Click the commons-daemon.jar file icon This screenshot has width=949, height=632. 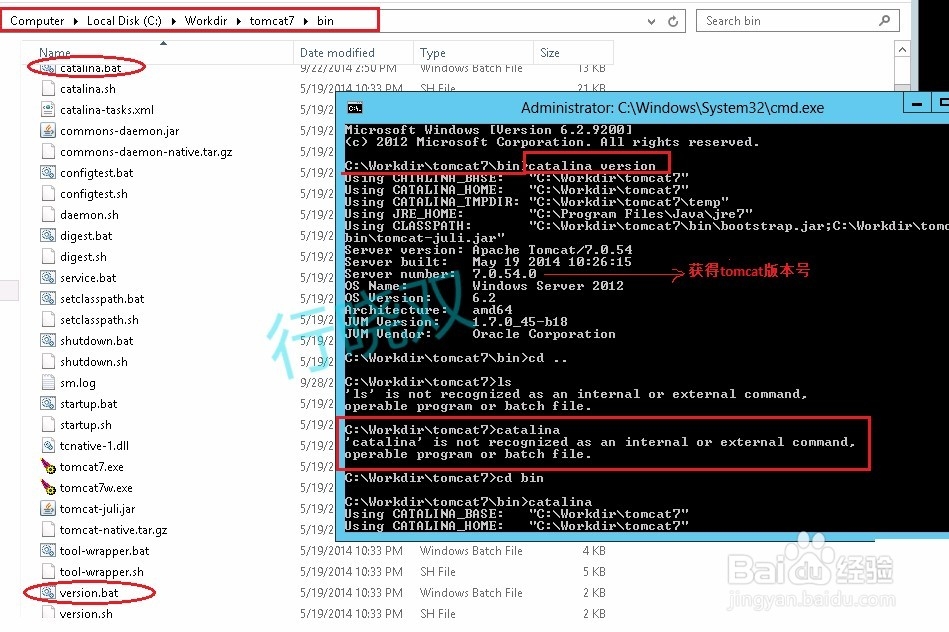coord(48,131)
